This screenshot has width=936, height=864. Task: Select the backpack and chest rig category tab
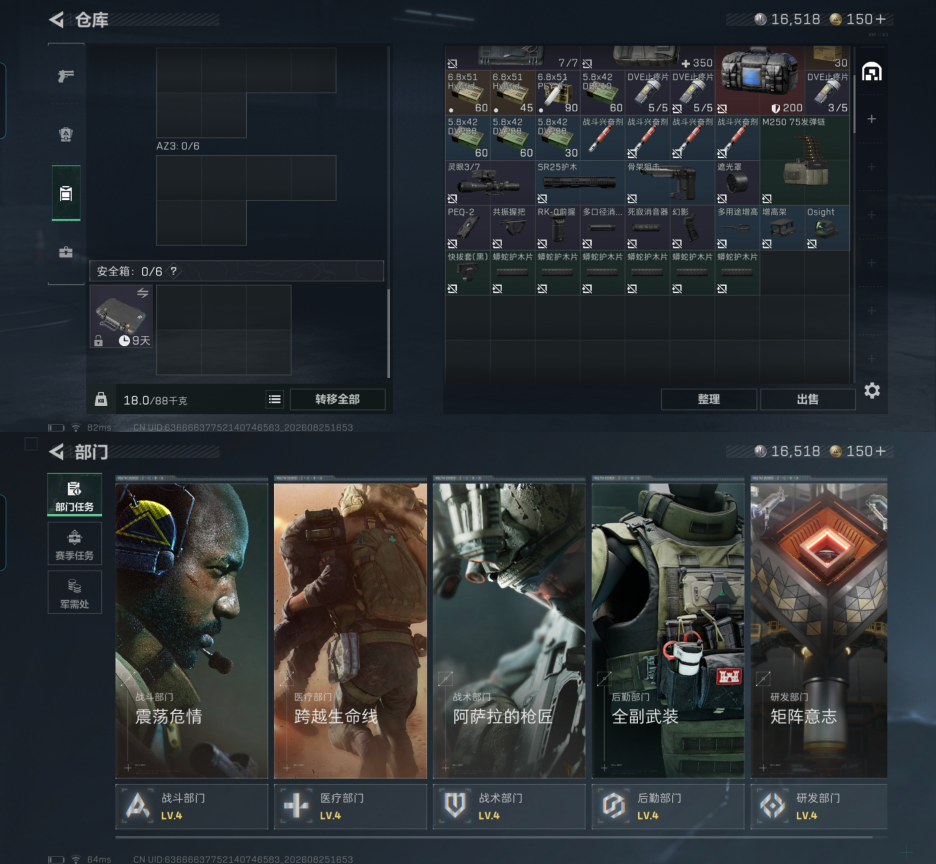(66, 193)
